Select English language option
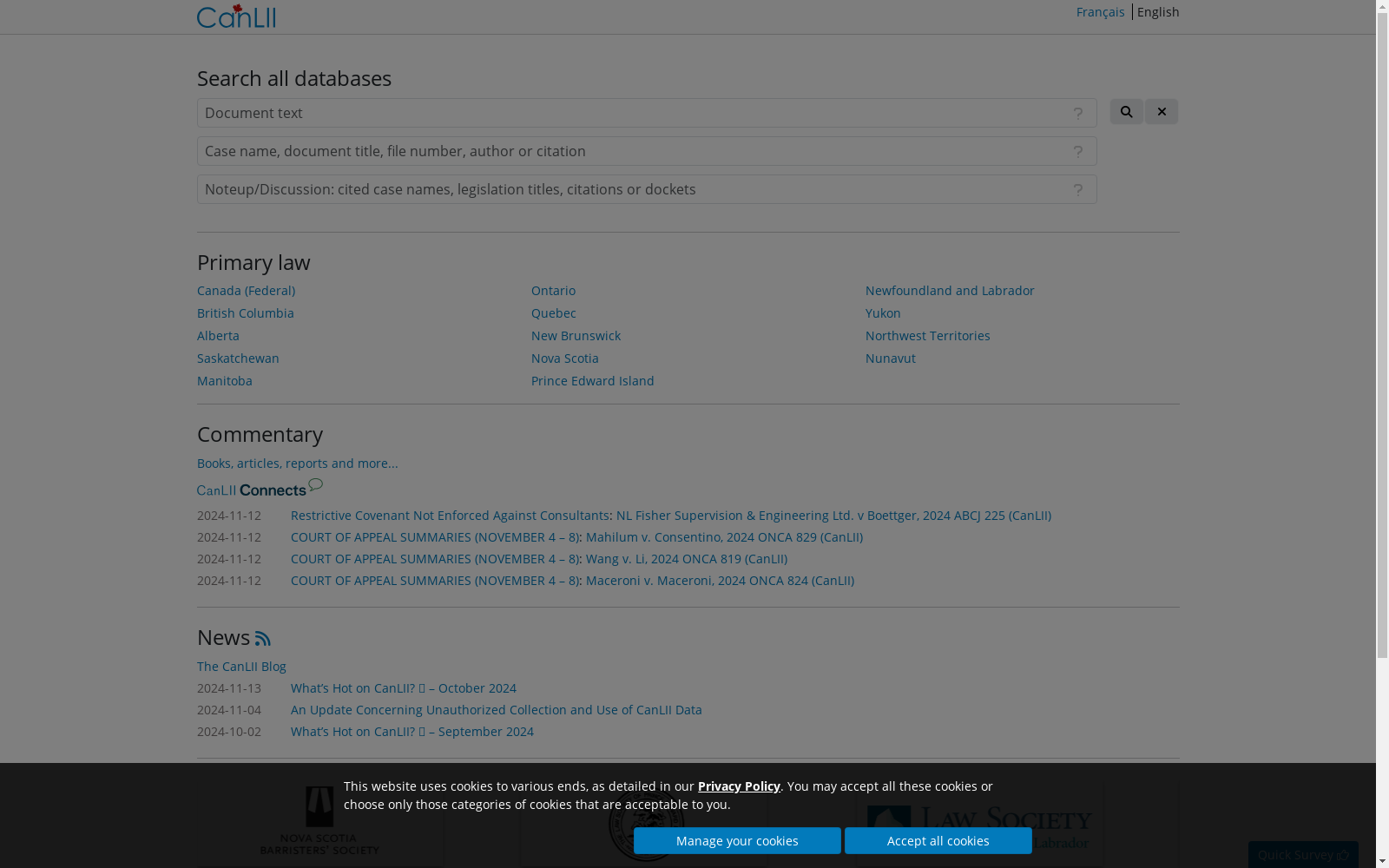Image resolution: width=1389 pixels, height=868 pixels. click(1158, 12)
